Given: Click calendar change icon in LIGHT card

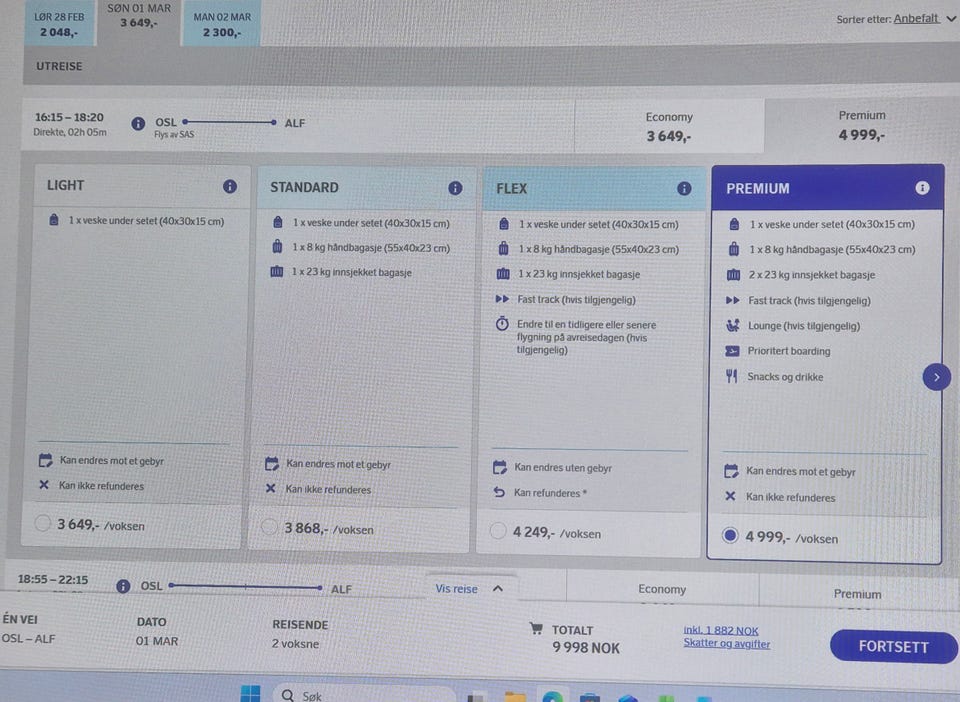Looking at the screenshot, I should click(45, 460).
